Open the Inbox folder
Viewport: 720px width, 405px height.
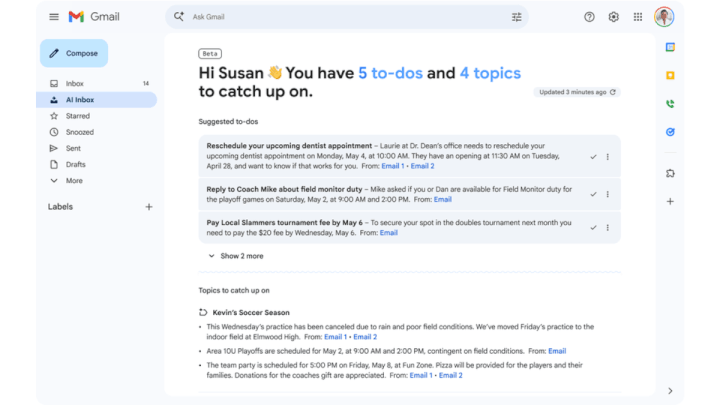[x=96, y=84]
